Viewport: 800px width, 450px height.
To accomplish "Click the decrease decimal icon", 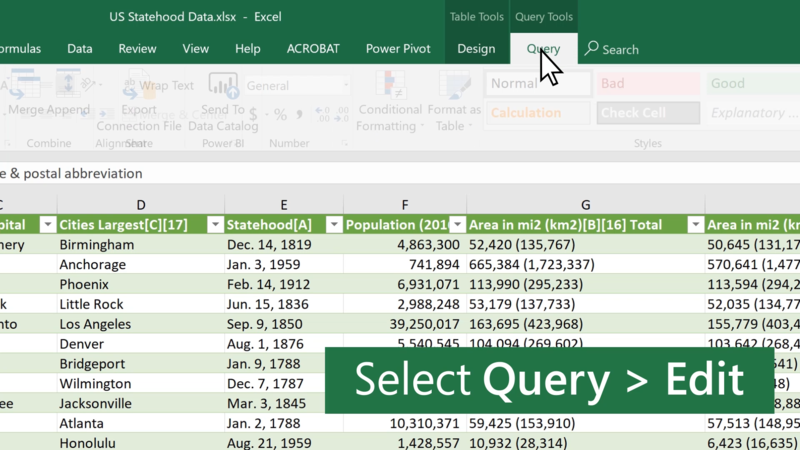I will [341, 114].
